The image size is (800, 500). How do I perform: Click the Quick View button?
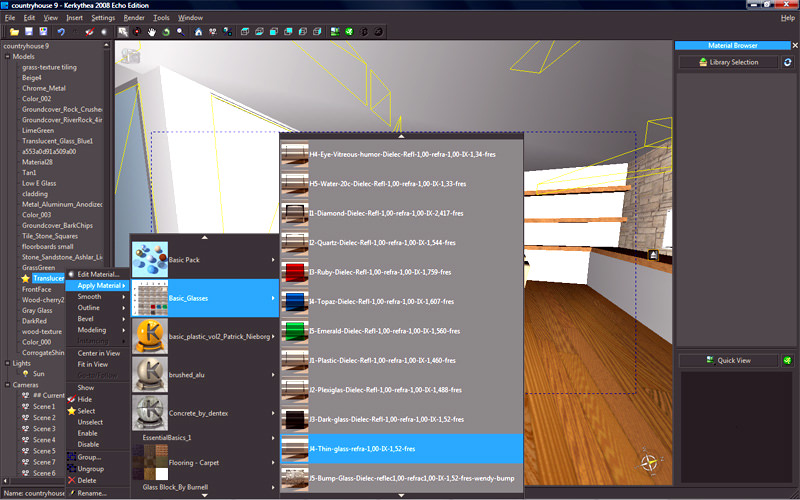[729, 360]
